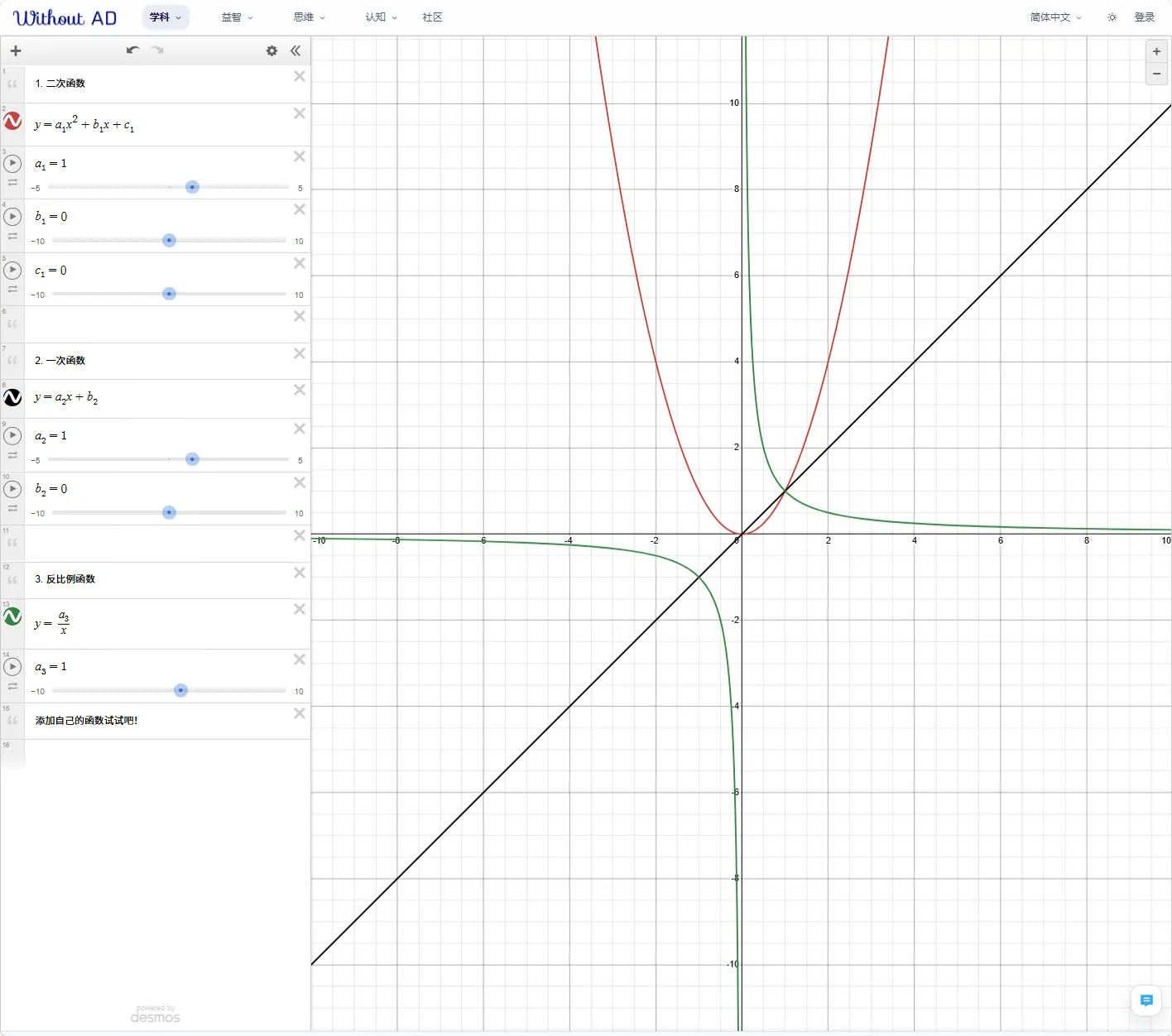This screenshot has width=1172, height=1036.
Task: Go to the 社区 page
Action: click(433, 17)
